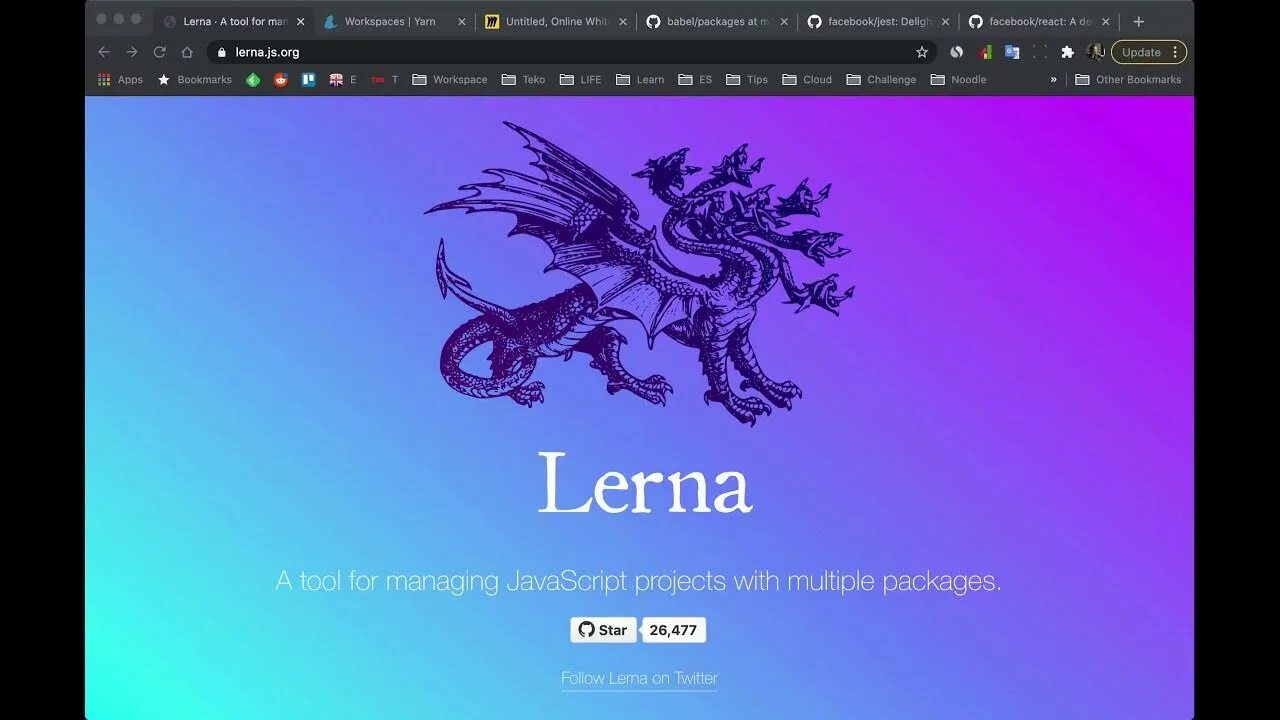Viewport: 1280px width, 720px height.
Task: Open the colored bar chart extension
Action: coord(985,52)
